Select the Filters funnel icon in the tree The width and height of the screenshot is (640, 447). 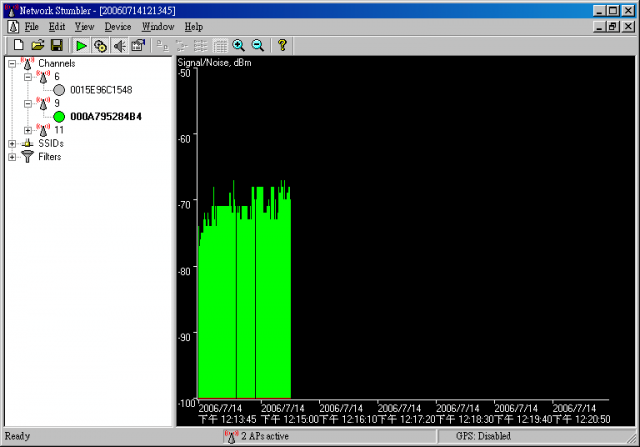tap(27, 157)
